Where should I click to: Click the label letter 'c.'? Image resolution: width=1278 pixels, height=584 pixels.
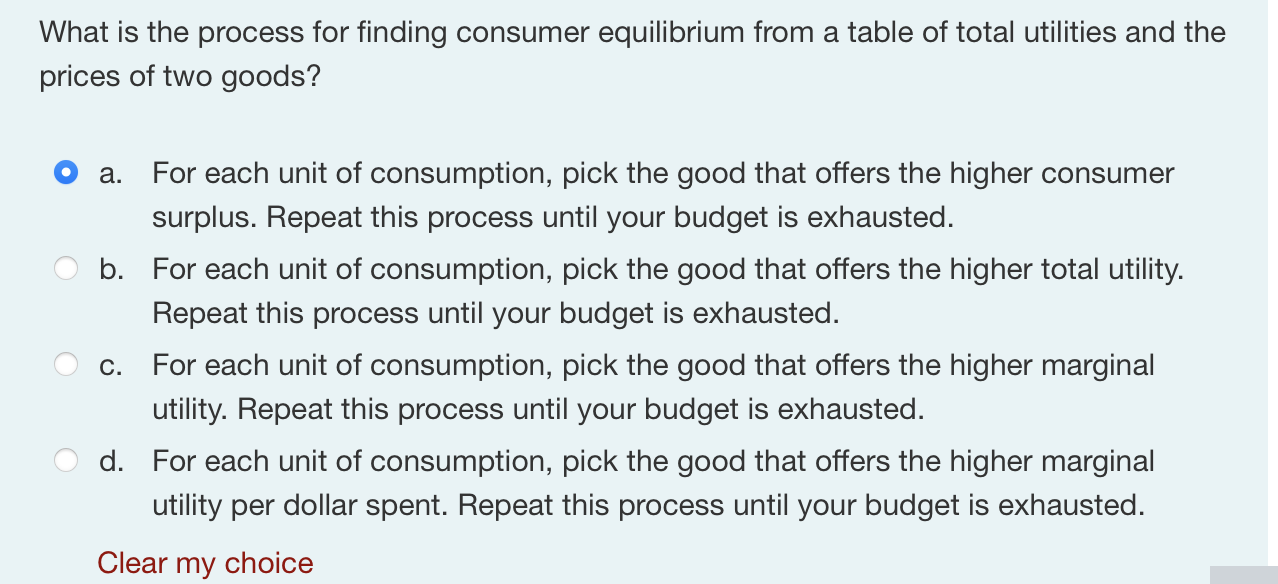pyautogui.click(x=110, y=365)
